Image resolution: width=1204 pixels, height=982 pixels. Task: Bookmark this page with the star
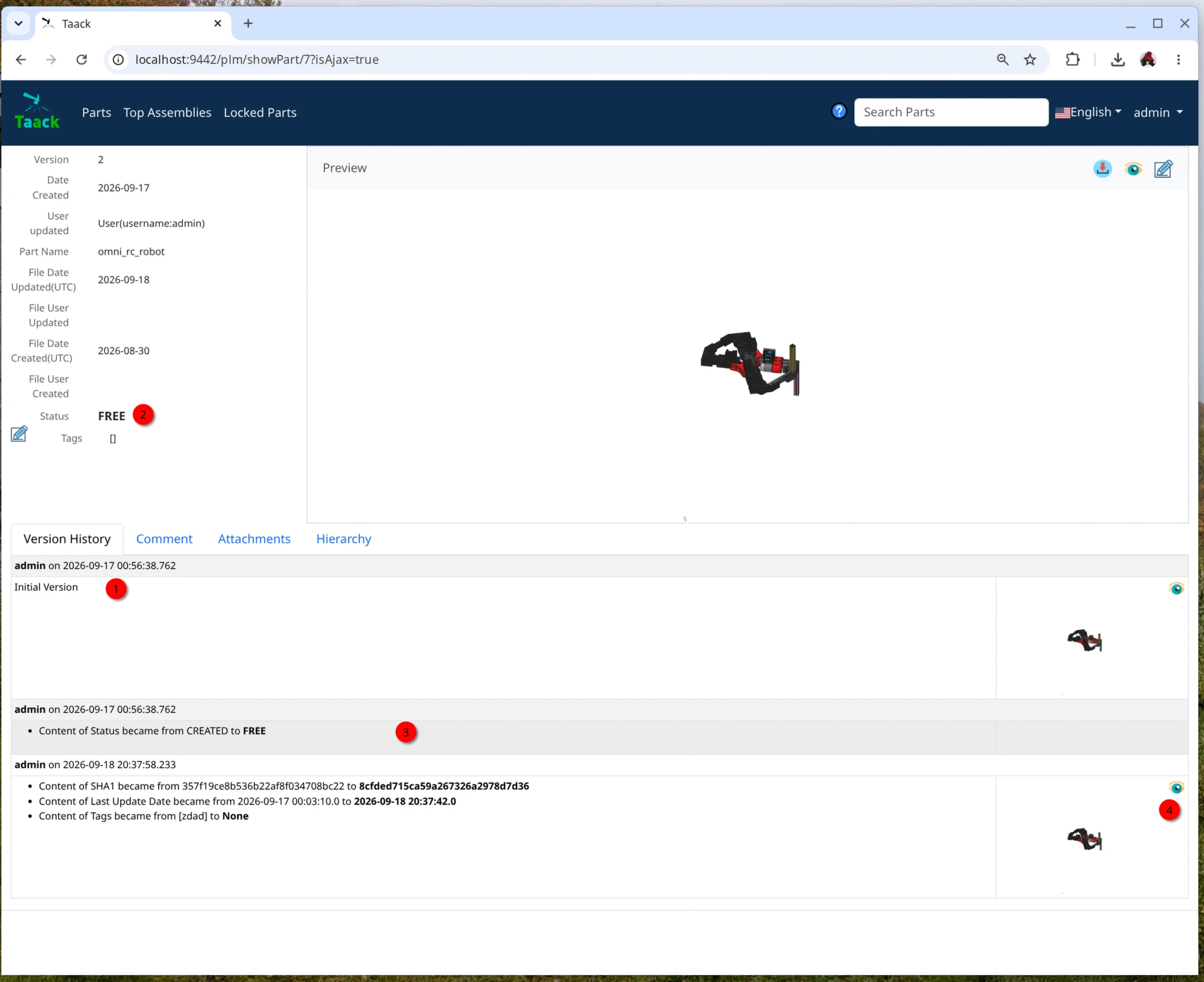(1030, 59)
